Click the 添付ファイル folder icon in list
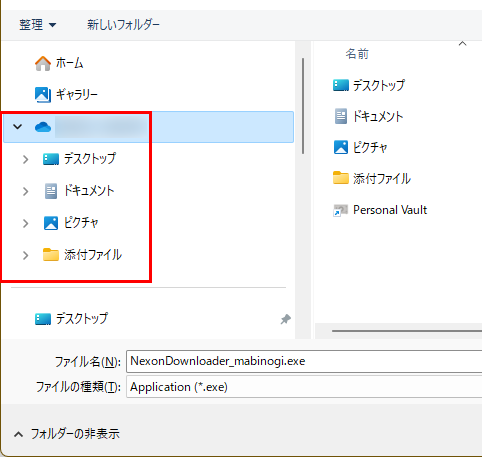482x457 pixels. tap(341, 178)
